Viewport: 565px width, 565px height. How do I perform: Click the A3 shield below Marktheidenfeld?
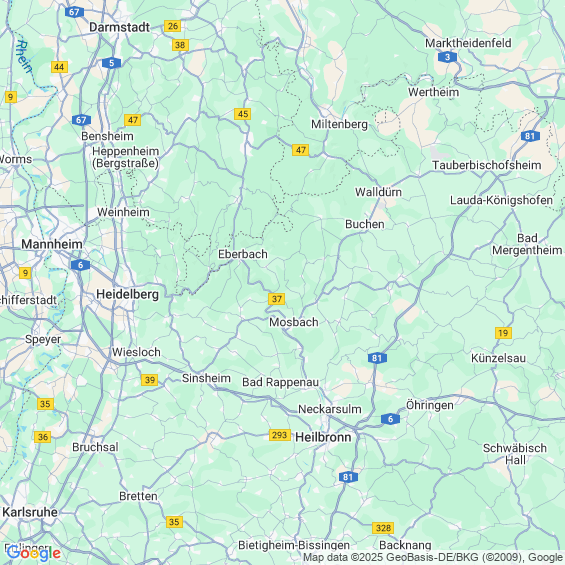coord(447,57)
